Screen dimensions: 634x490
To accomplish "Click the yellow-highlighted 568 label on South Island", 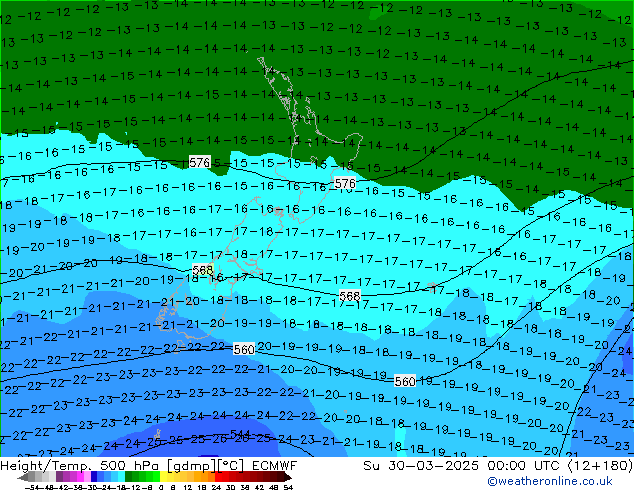I will coord(203,270).
